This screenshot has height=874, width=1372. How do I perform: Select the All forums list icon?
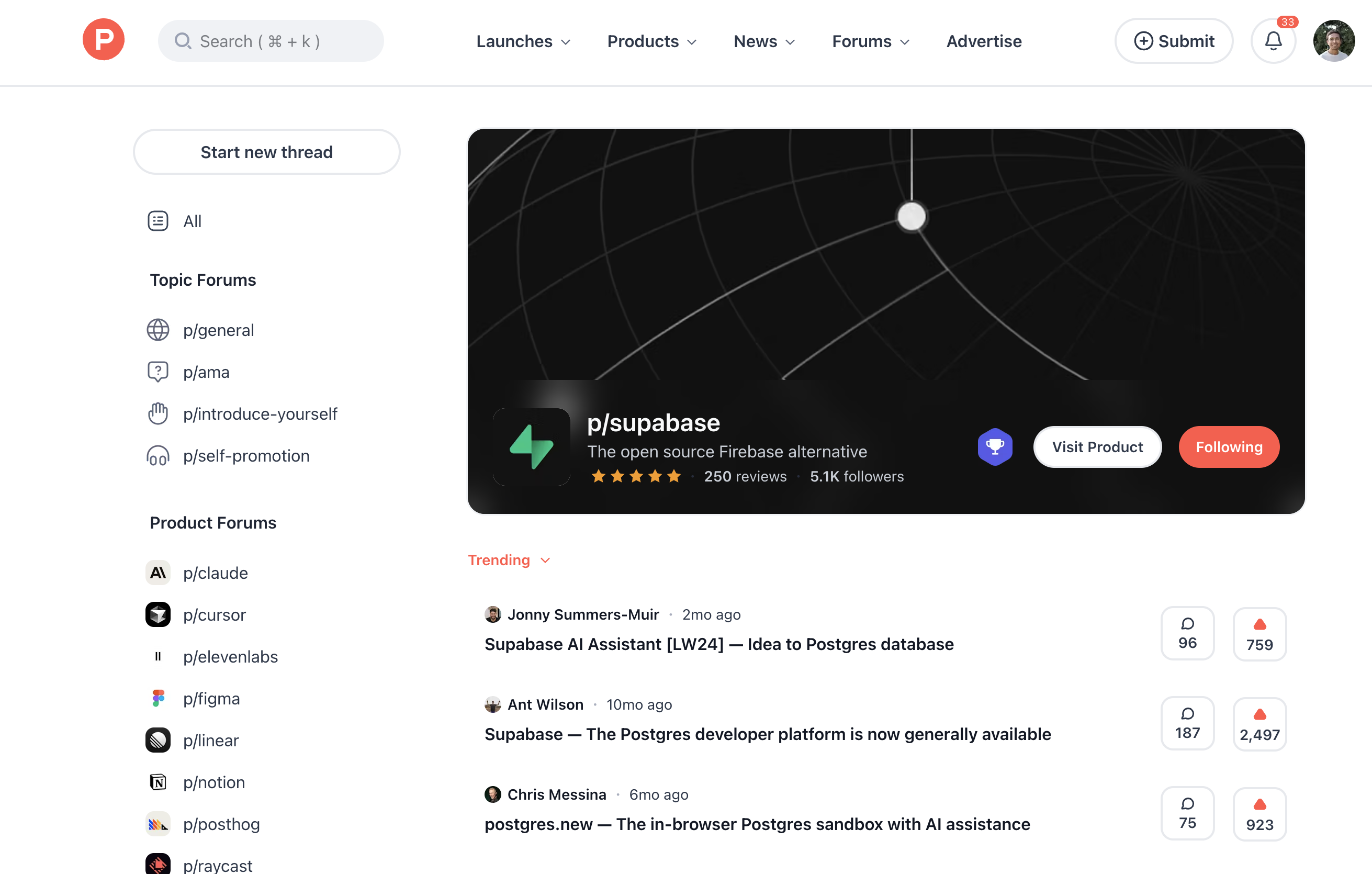click(158, 221)
